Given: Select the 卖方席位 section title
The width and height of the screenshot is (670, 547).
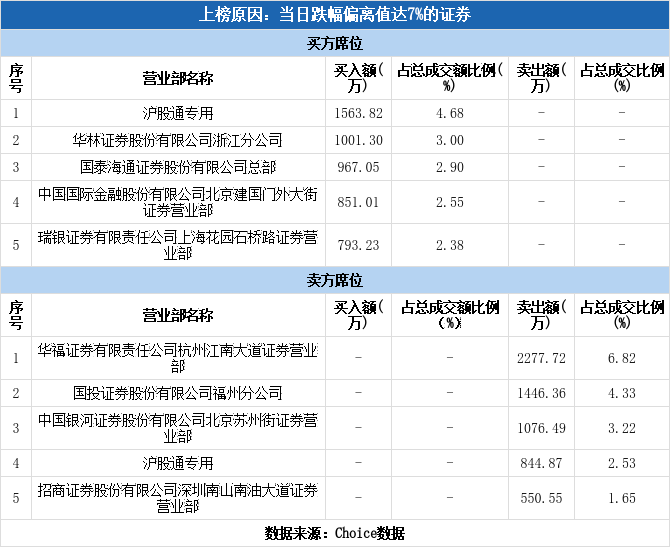Looking at the screenshot, I should click(x=335, y=280).
